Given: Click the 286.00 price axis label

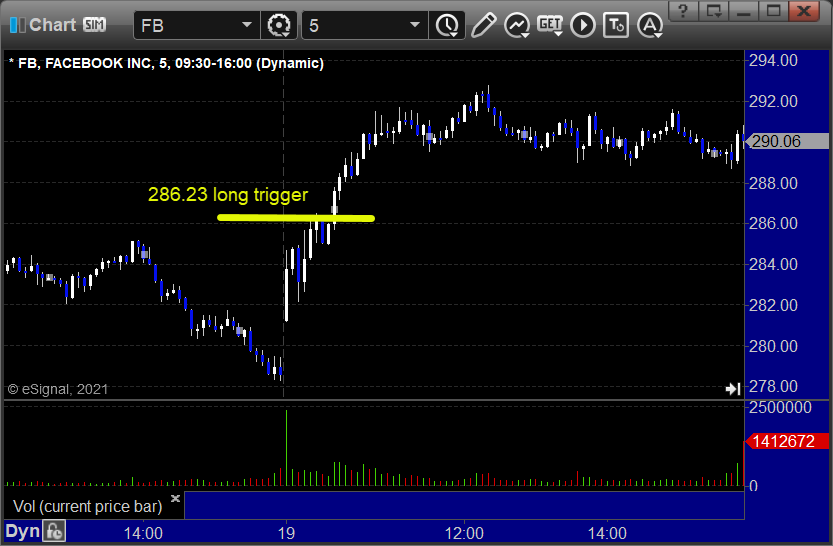Looking at the screenshot, I should tap(773, 223).
